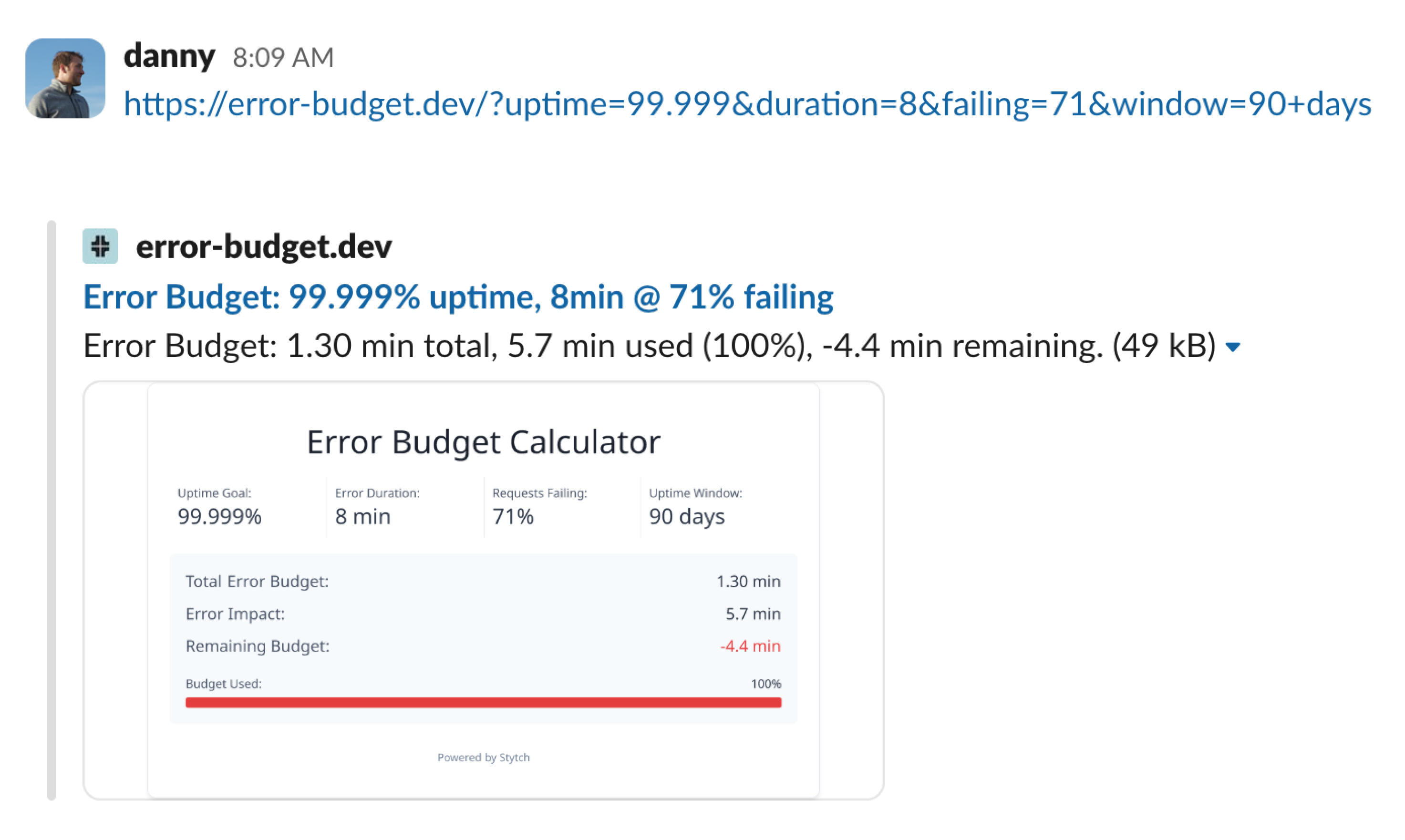Click the Error Impact 5.7 min value
Screen dimensions: 1405x840
[x=752, y=614]
